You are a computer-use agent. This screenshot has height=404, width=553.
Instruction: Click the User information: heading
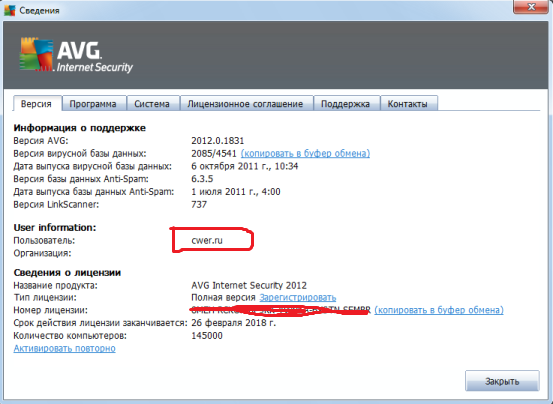click(x=55, y=227)
